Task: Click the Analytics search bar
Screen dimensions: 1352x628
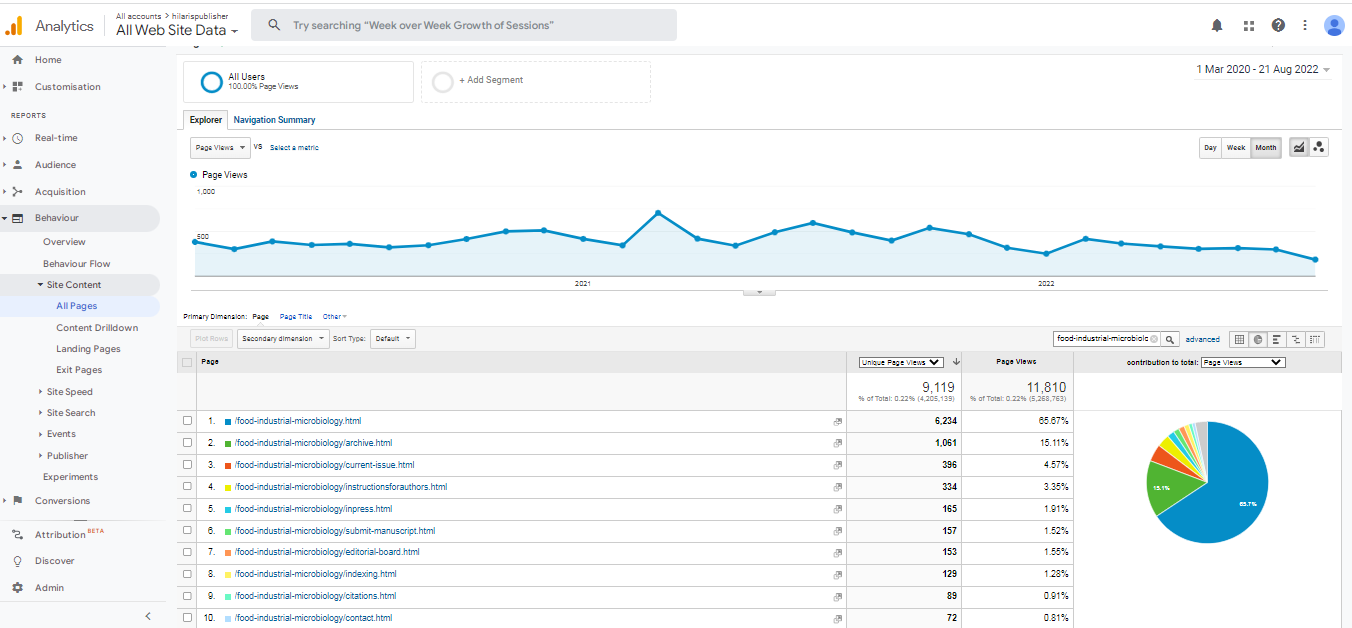Action: click(463, 25)
